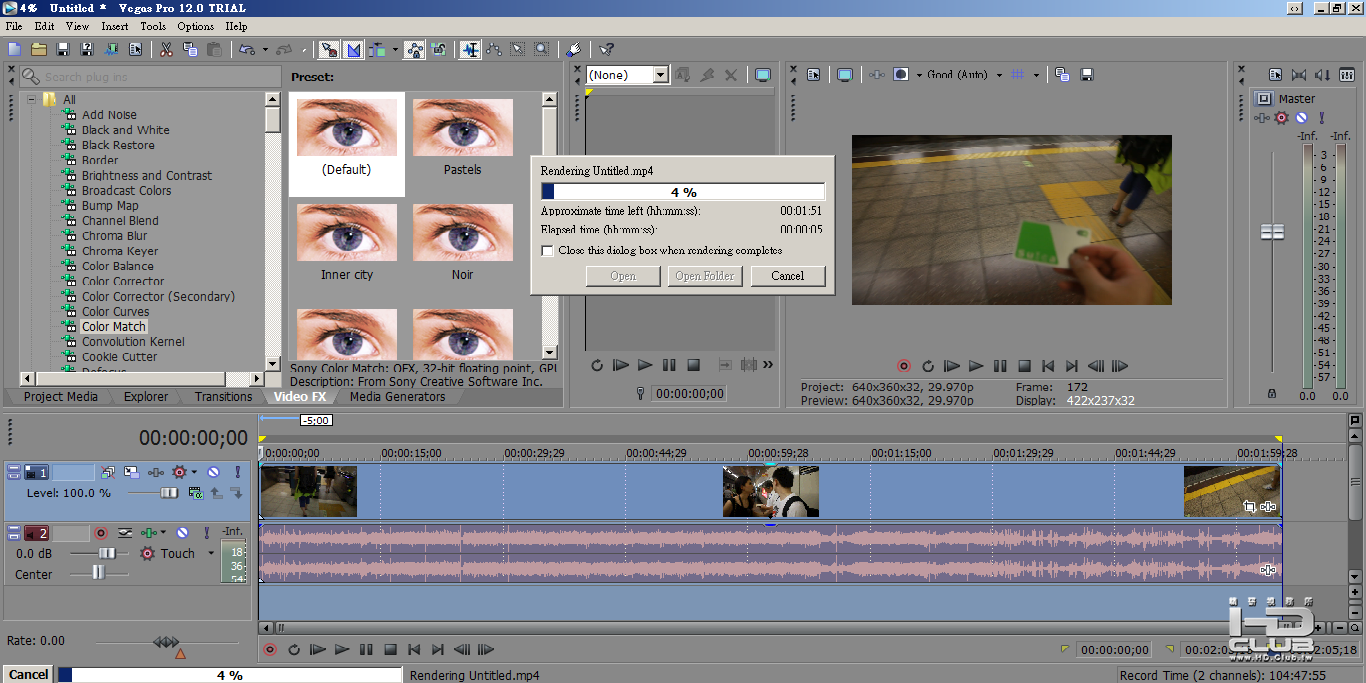Toggle Ignore Event Grouping lock icon

pyautogui.click(x=439, y=49)
